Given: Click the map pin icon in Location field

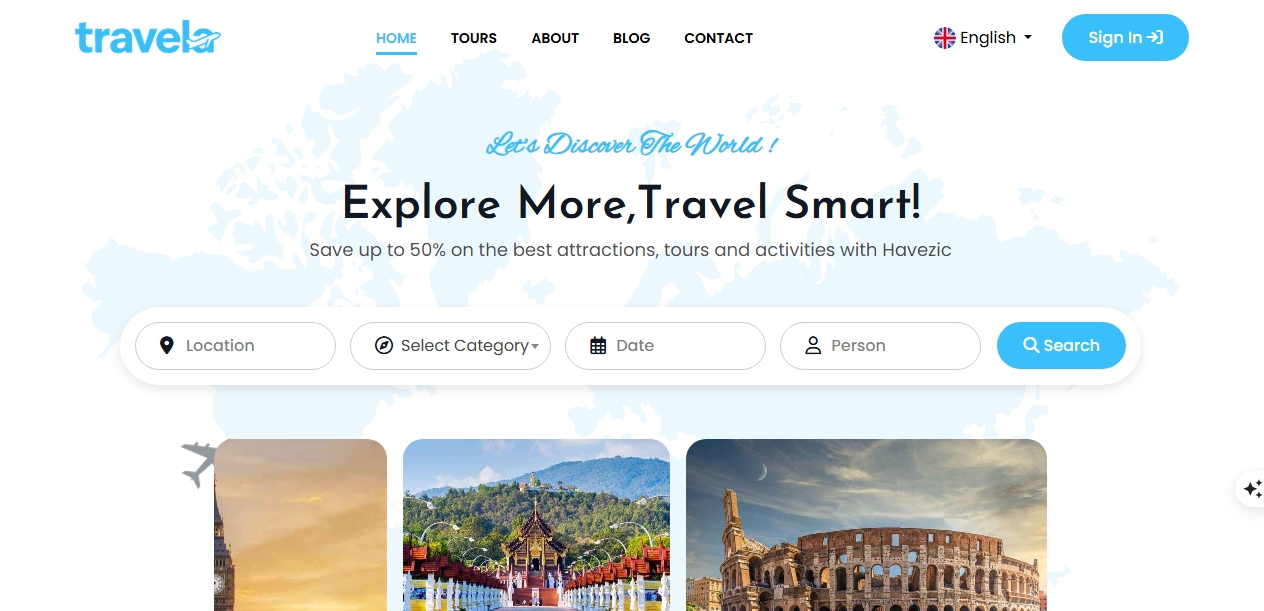Looking at the screenshot, I should [167, 346].
